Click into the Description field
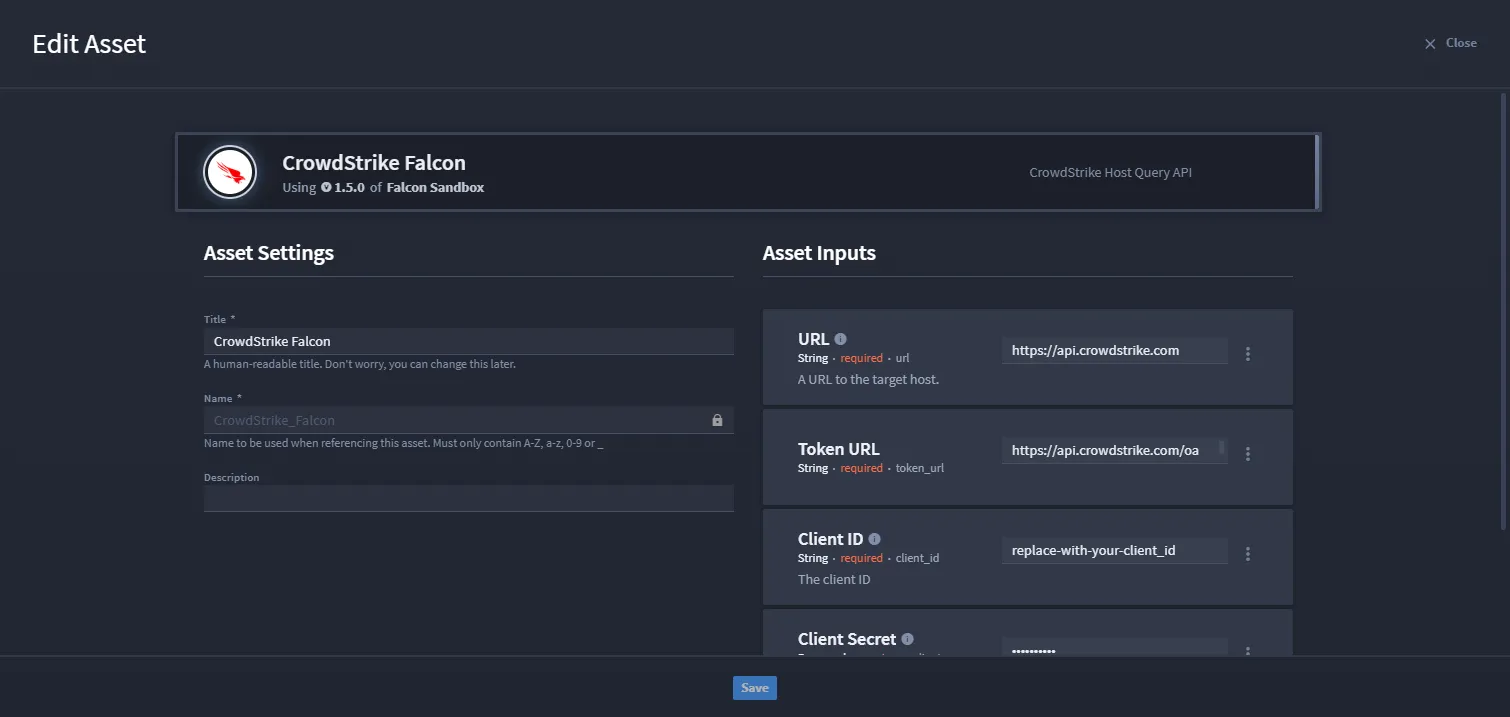 click(x=469, y=498)
